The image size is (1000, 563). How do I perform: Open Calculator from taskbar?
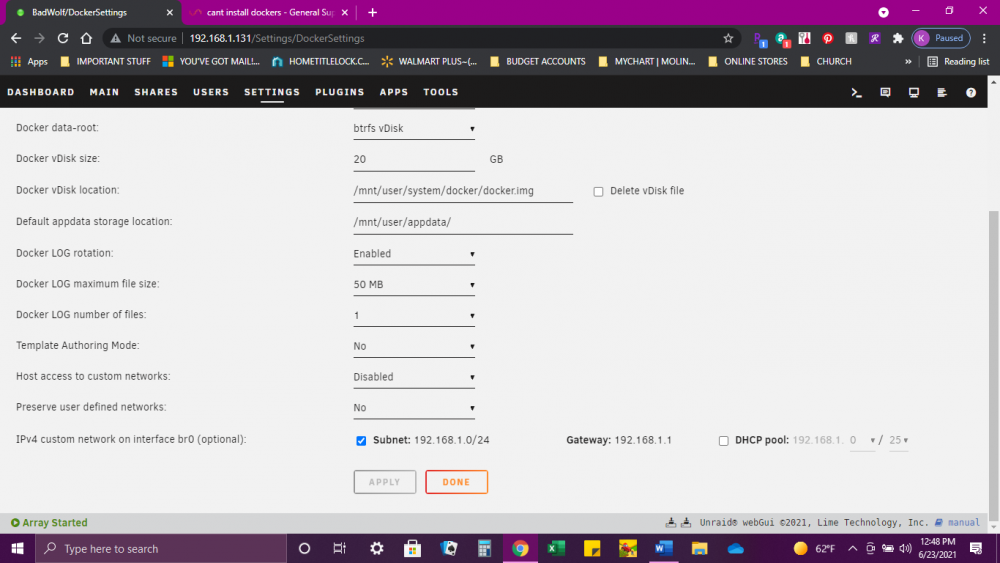(x=485, y=548)
